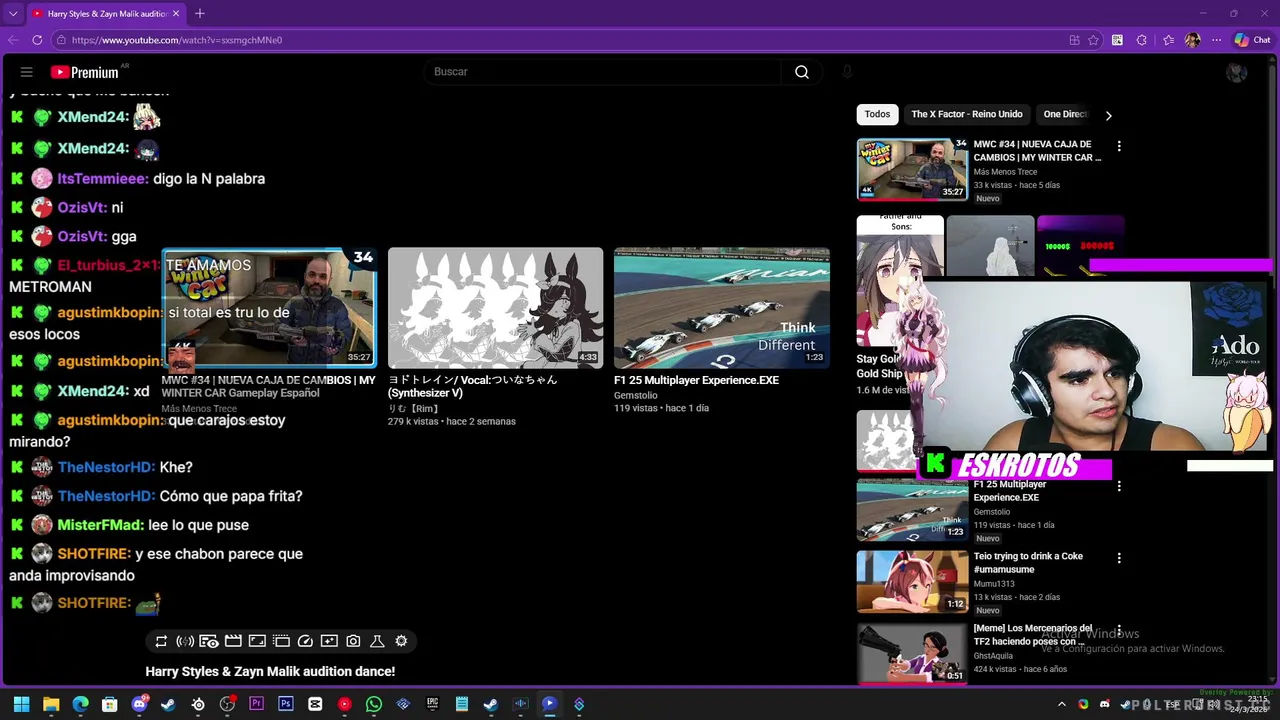Screen dimensions: 1280x720
Task: Toggle the eye visibility panel icon
Action: [209, 641]
